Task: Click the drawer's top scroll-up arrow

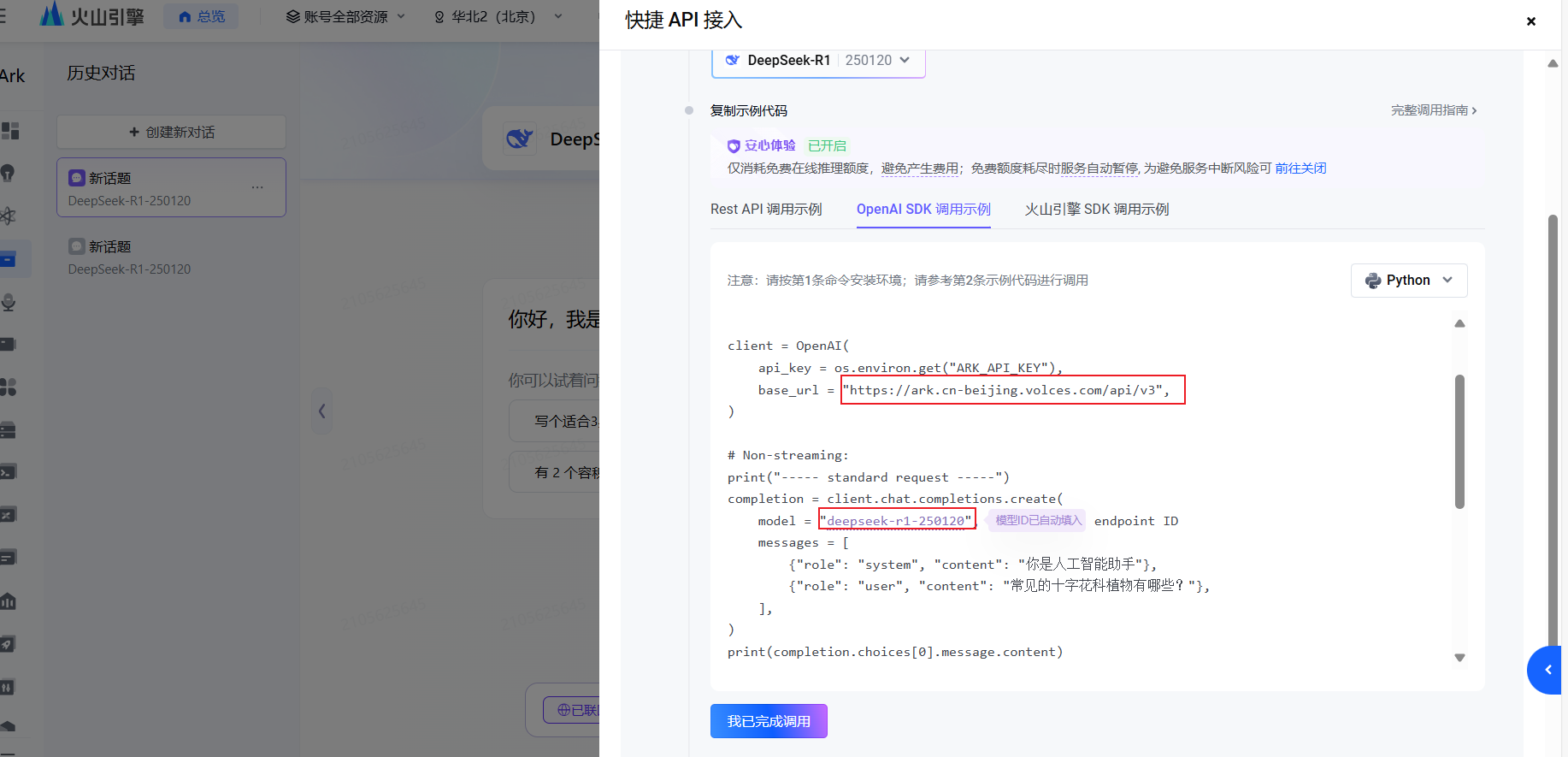Action: click(1553, 64)
